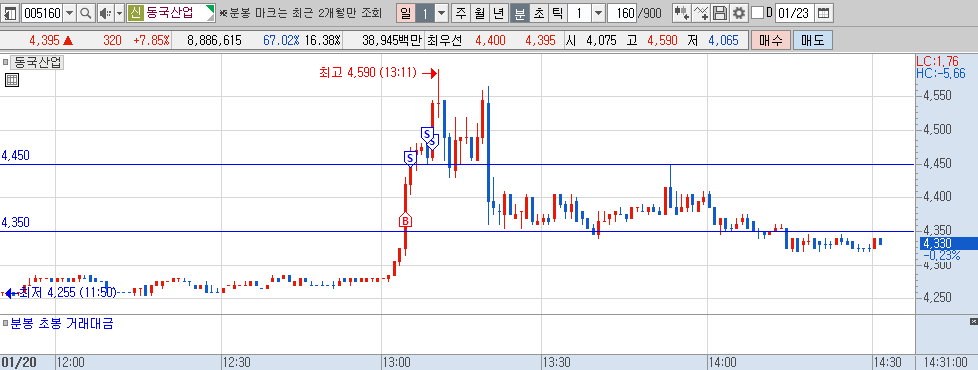Toggle the 동국산업 chart legend marker
Screen dimensions: 978x370
point(5,62)
